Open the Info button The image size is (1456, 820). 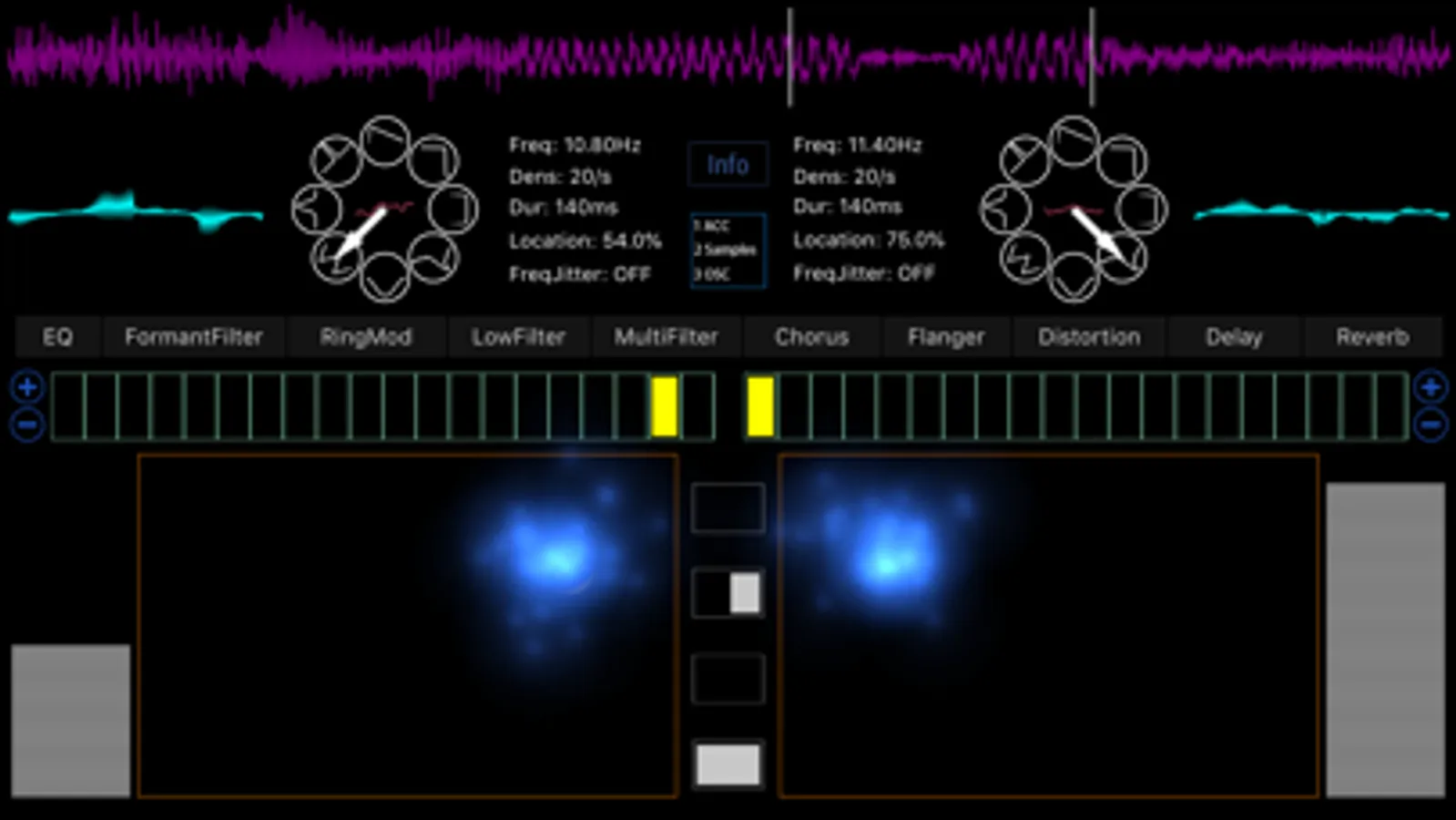728,165
